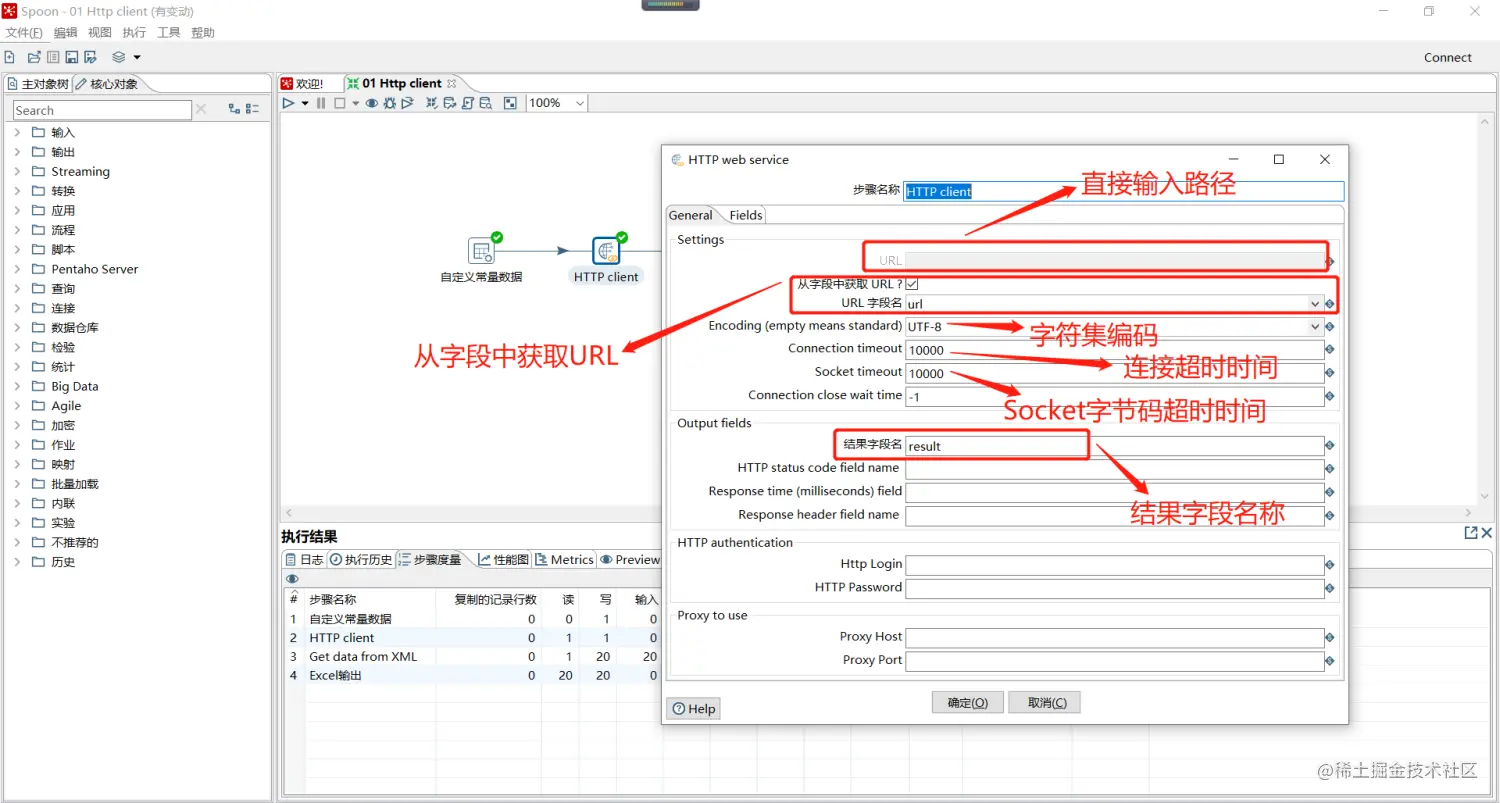1500x803 pixels.
Task: Click the Http Login input field
Action: (x=1115, y=565)
